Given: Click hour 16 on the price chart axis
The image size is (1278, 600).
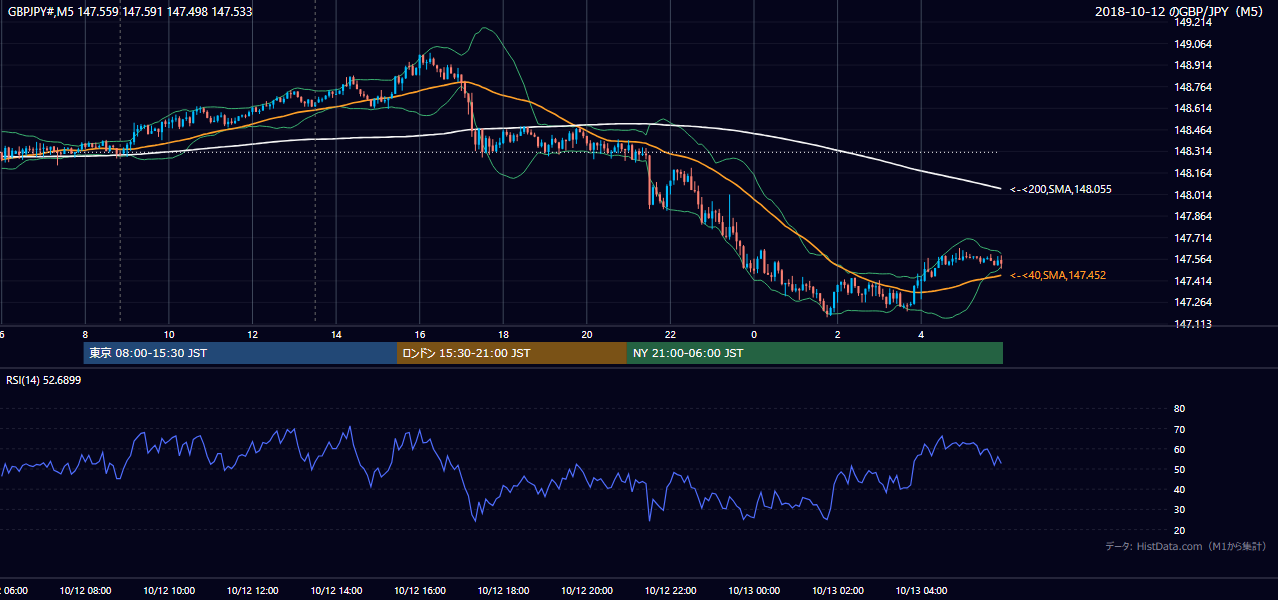Looking at the screenshot, I should 420,334.
